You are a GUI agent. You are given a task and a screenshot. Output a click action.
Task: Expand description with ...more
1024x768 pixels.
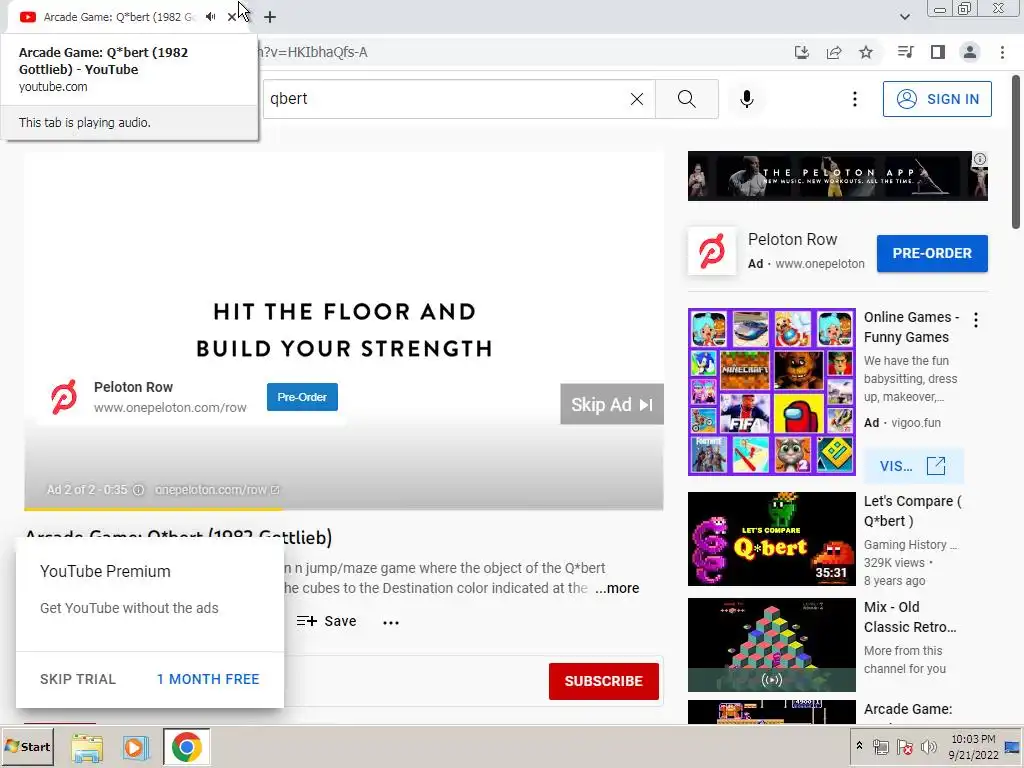pyautogui.click(x=617, y=588)
